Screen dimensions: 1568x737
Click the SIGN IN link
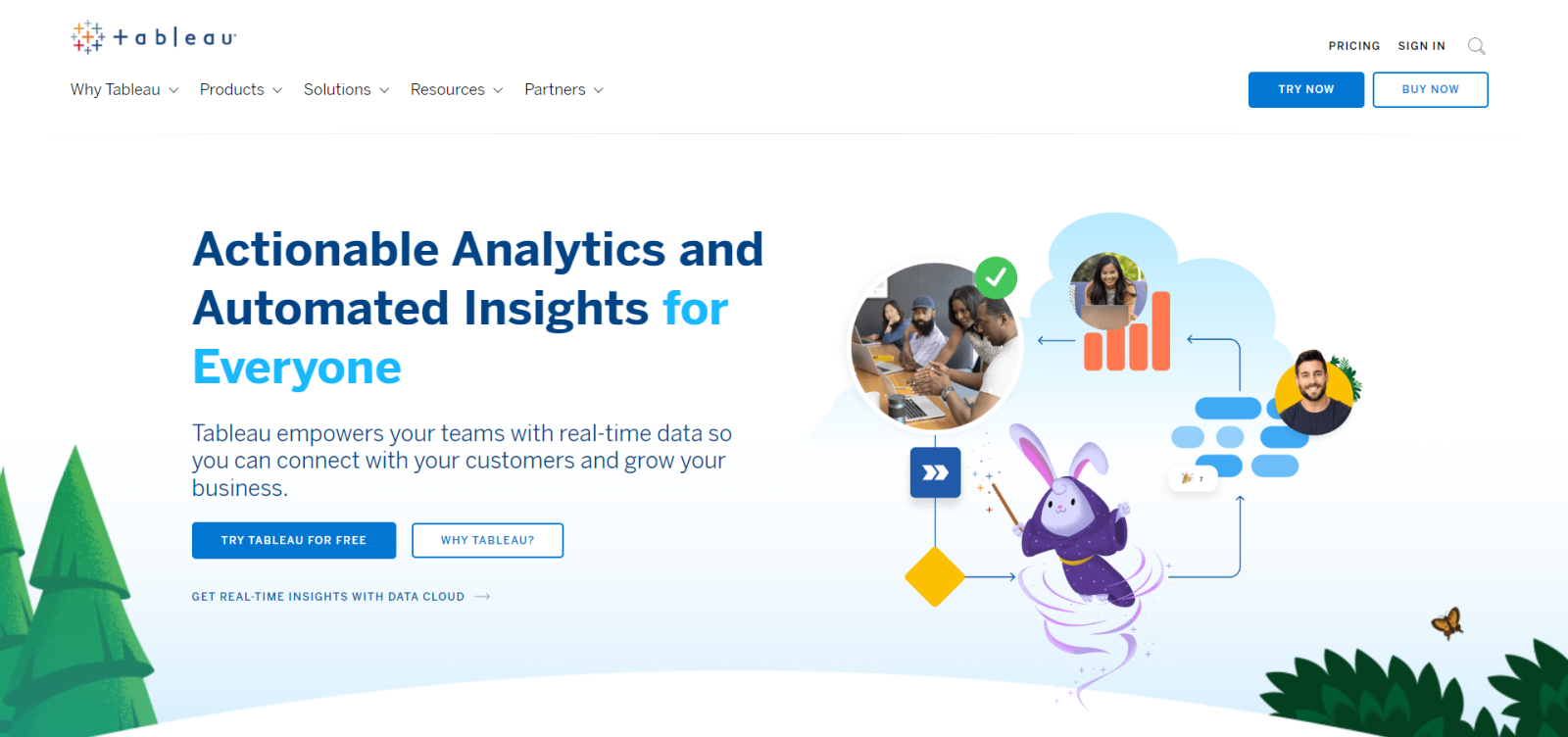(1421, 45)
